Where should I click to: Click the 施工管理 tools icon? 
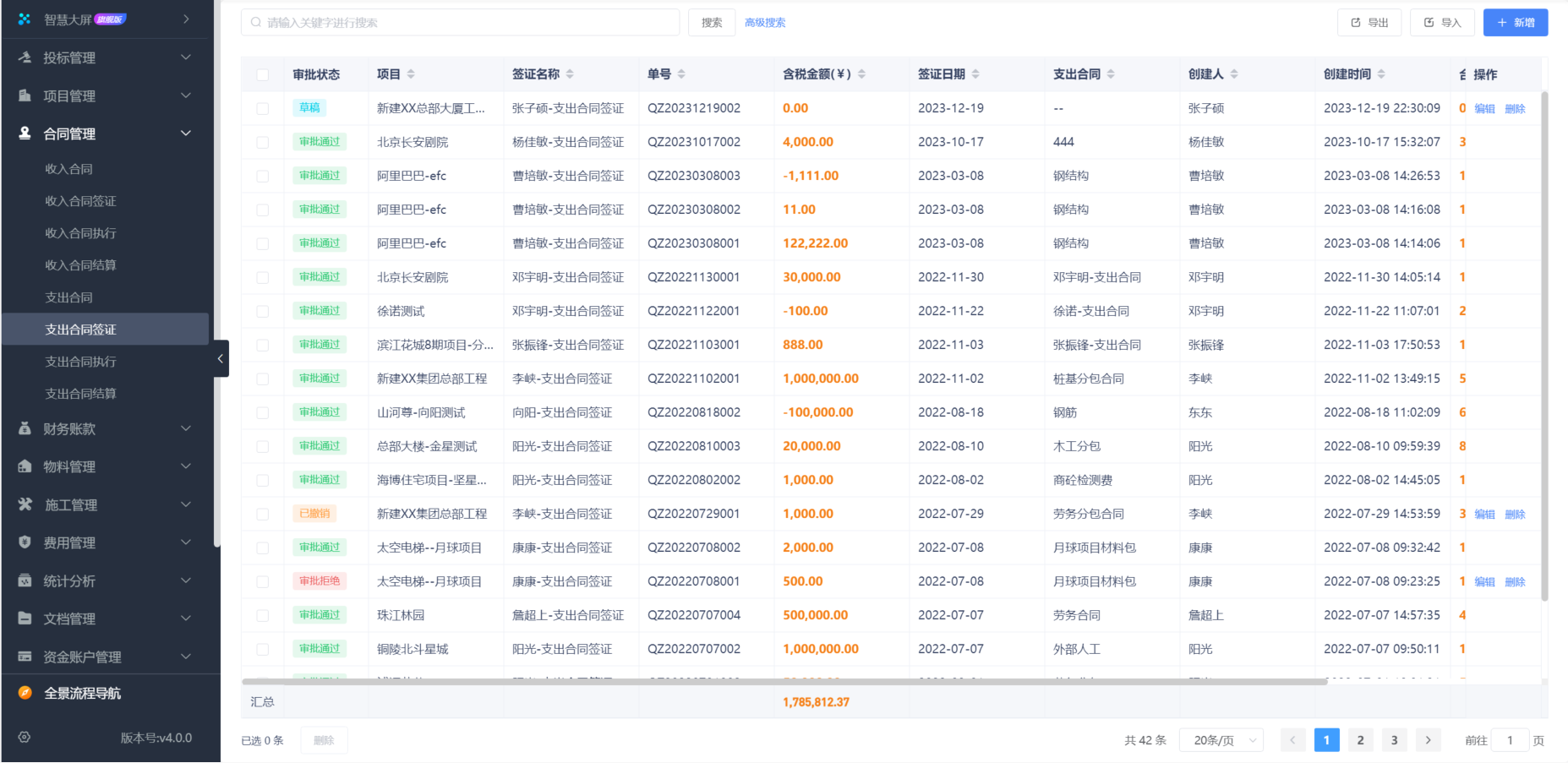(x=25, y=504)
